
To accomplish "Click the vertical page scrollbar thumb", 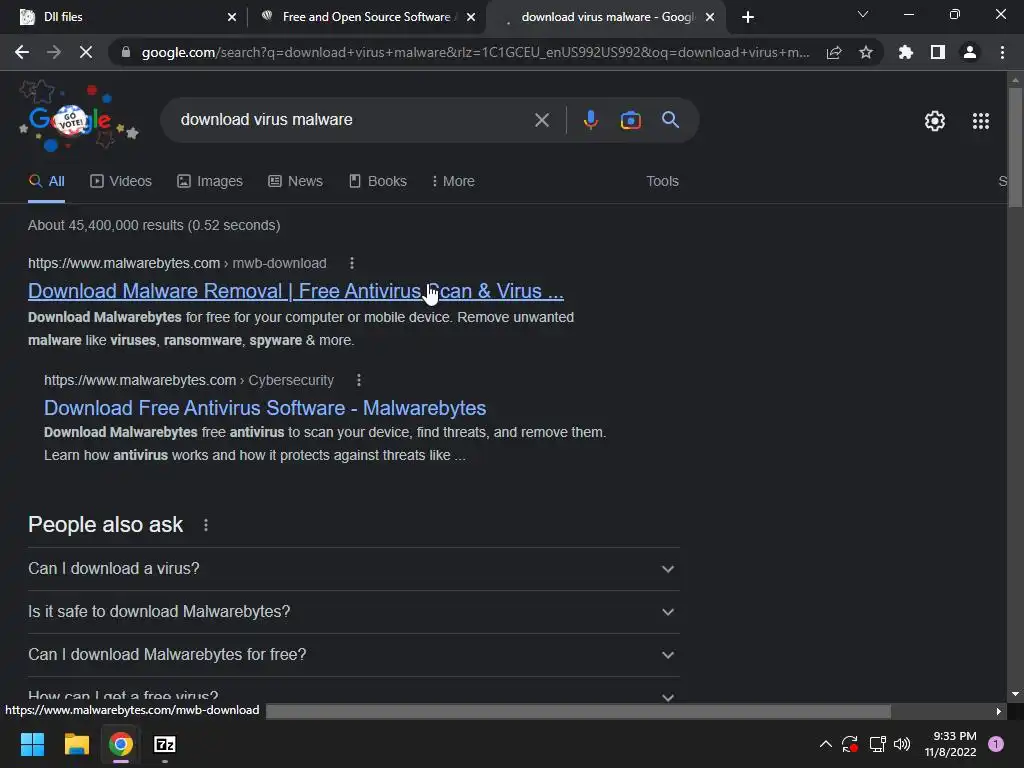I will pos(1015,148).
